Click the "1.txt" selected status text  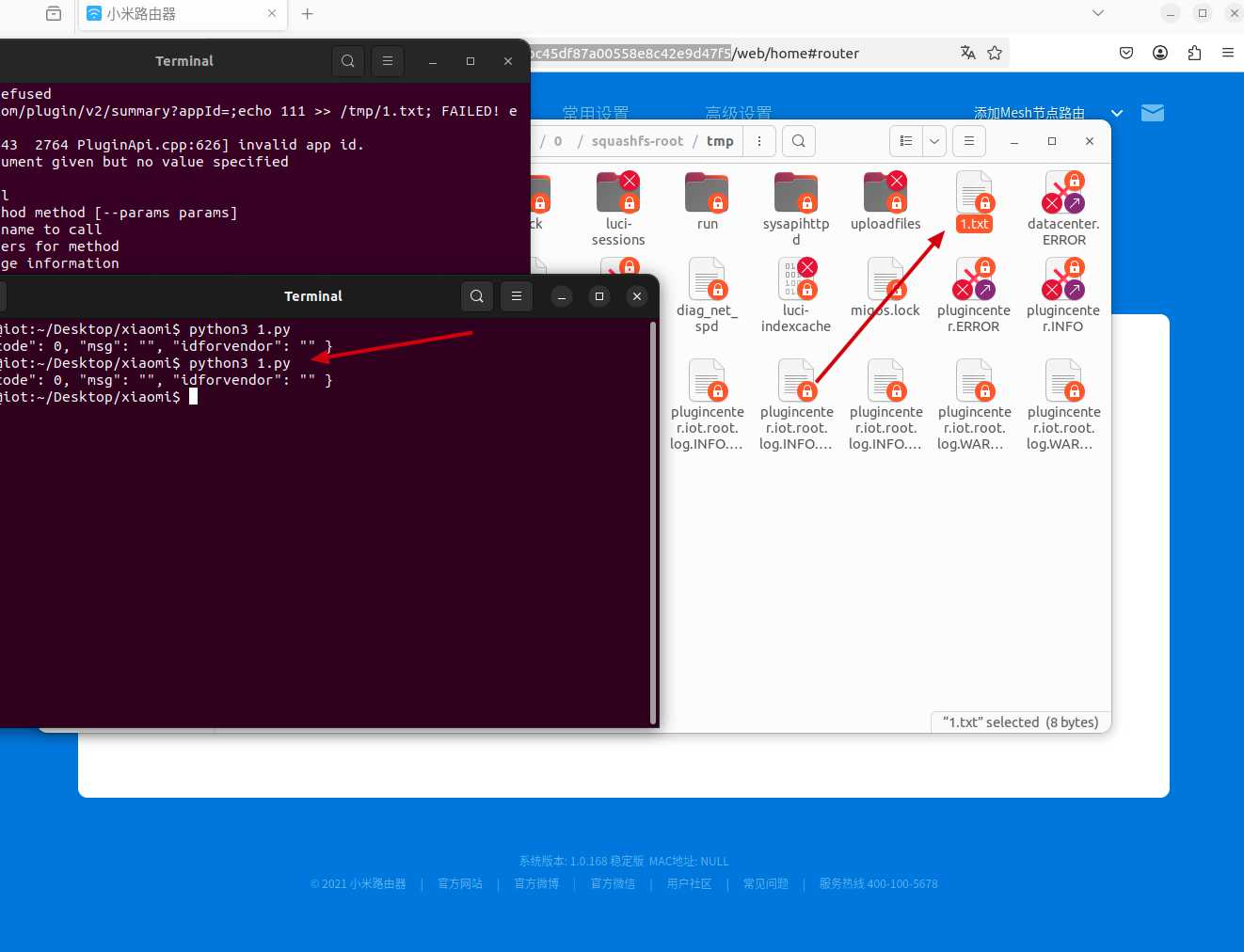coord(1021,722)
